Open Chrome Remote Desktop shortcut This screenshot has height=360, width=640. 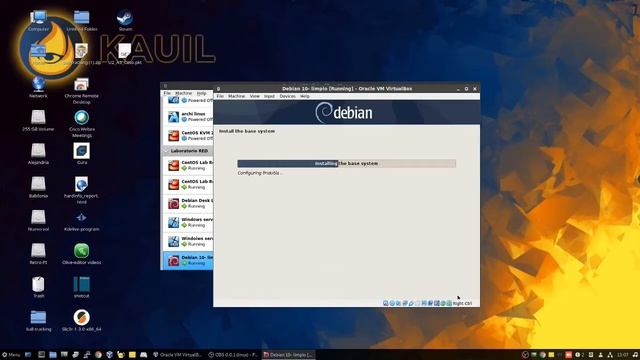coord(82,90)
